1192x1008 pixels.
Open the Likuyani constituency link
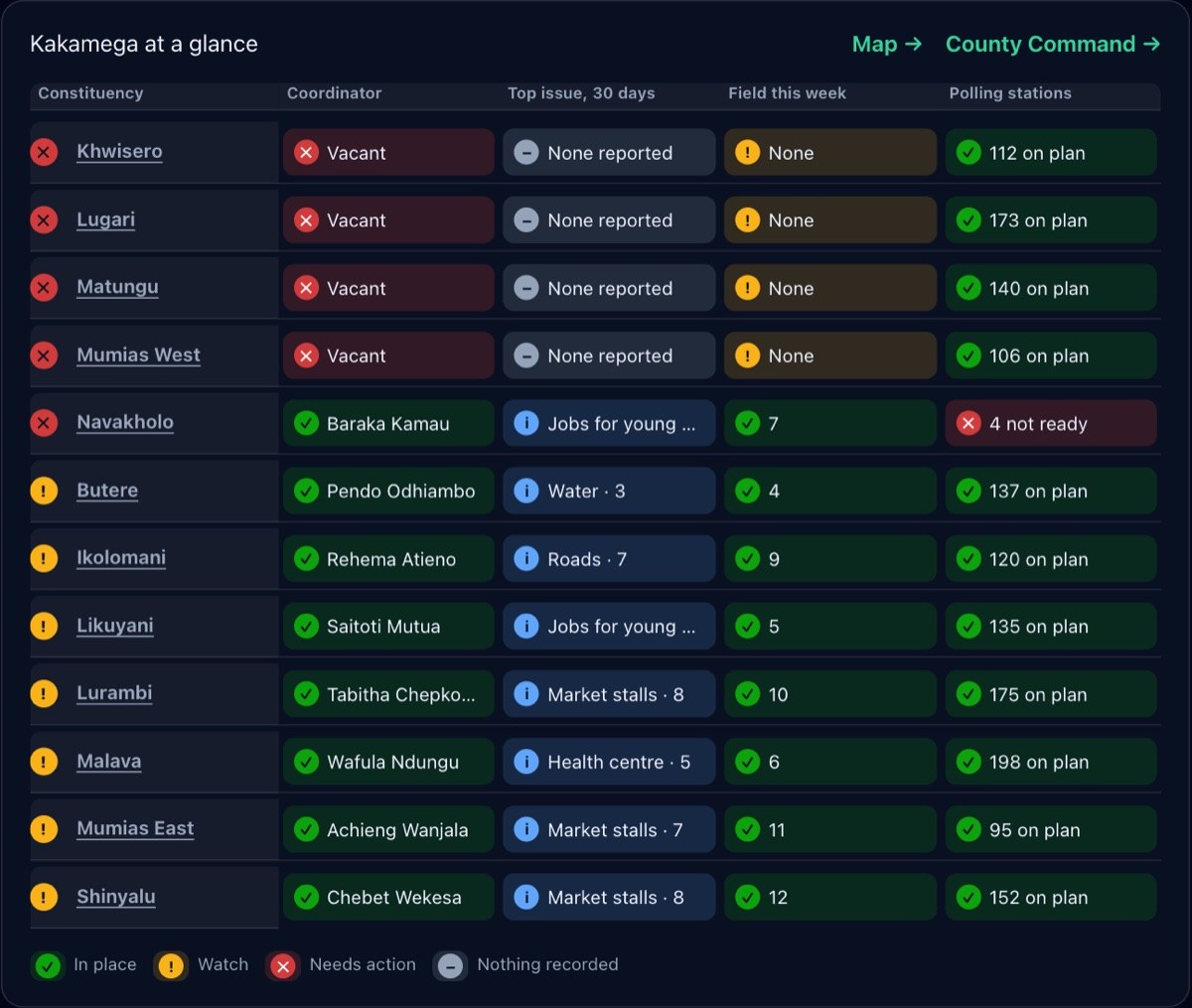pyautogui.click(x=115, y=626)
